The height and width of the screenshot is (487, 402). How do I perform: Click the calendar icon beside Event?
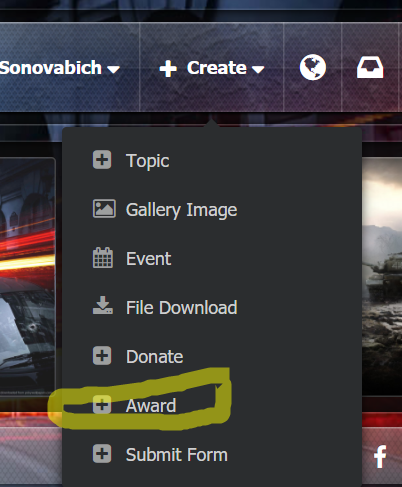click(x=103, y=258)
